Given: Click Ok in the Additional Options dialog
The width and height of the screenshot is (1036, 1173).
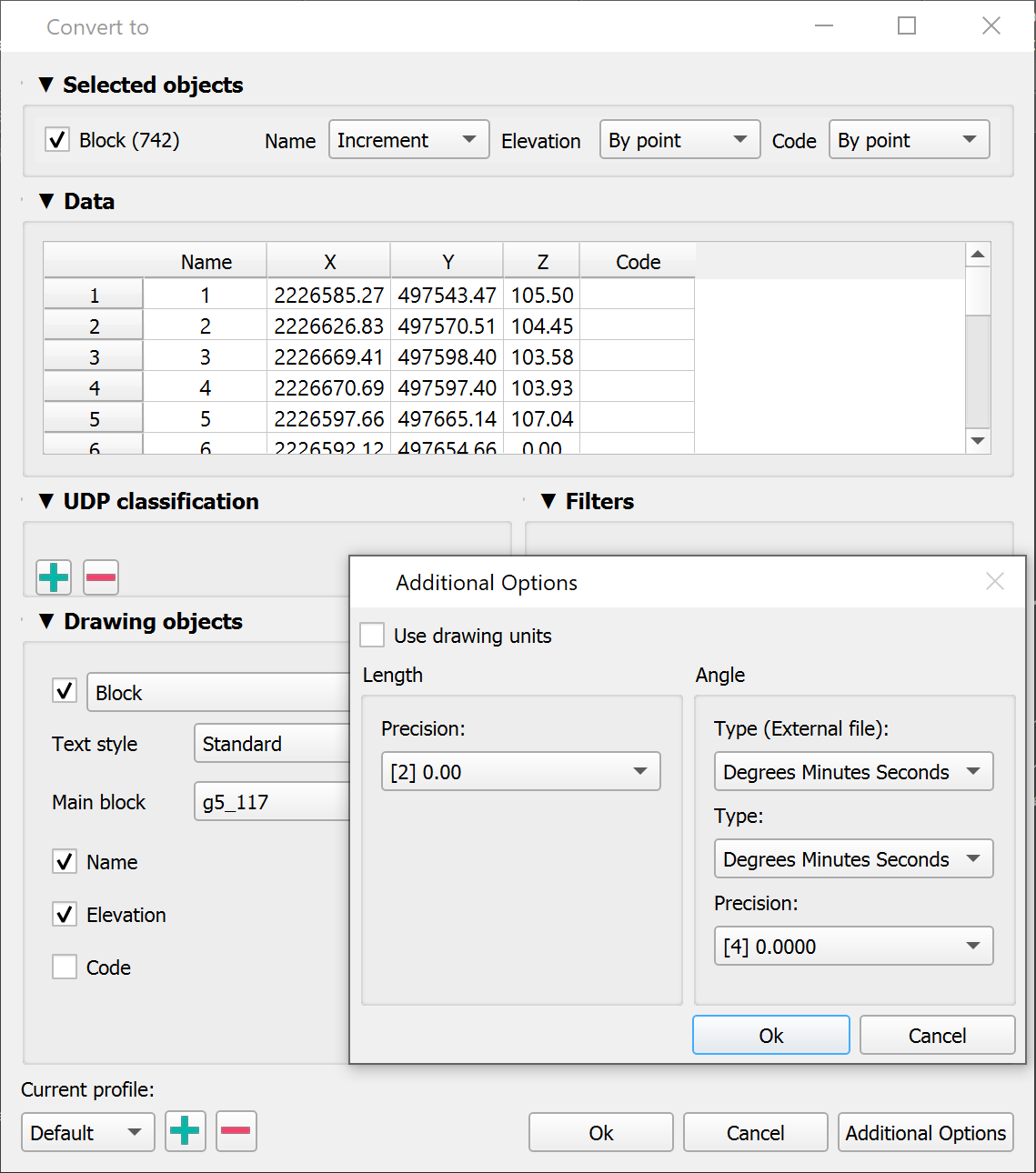Looking at the screenshot, I should coord(770,1036).
